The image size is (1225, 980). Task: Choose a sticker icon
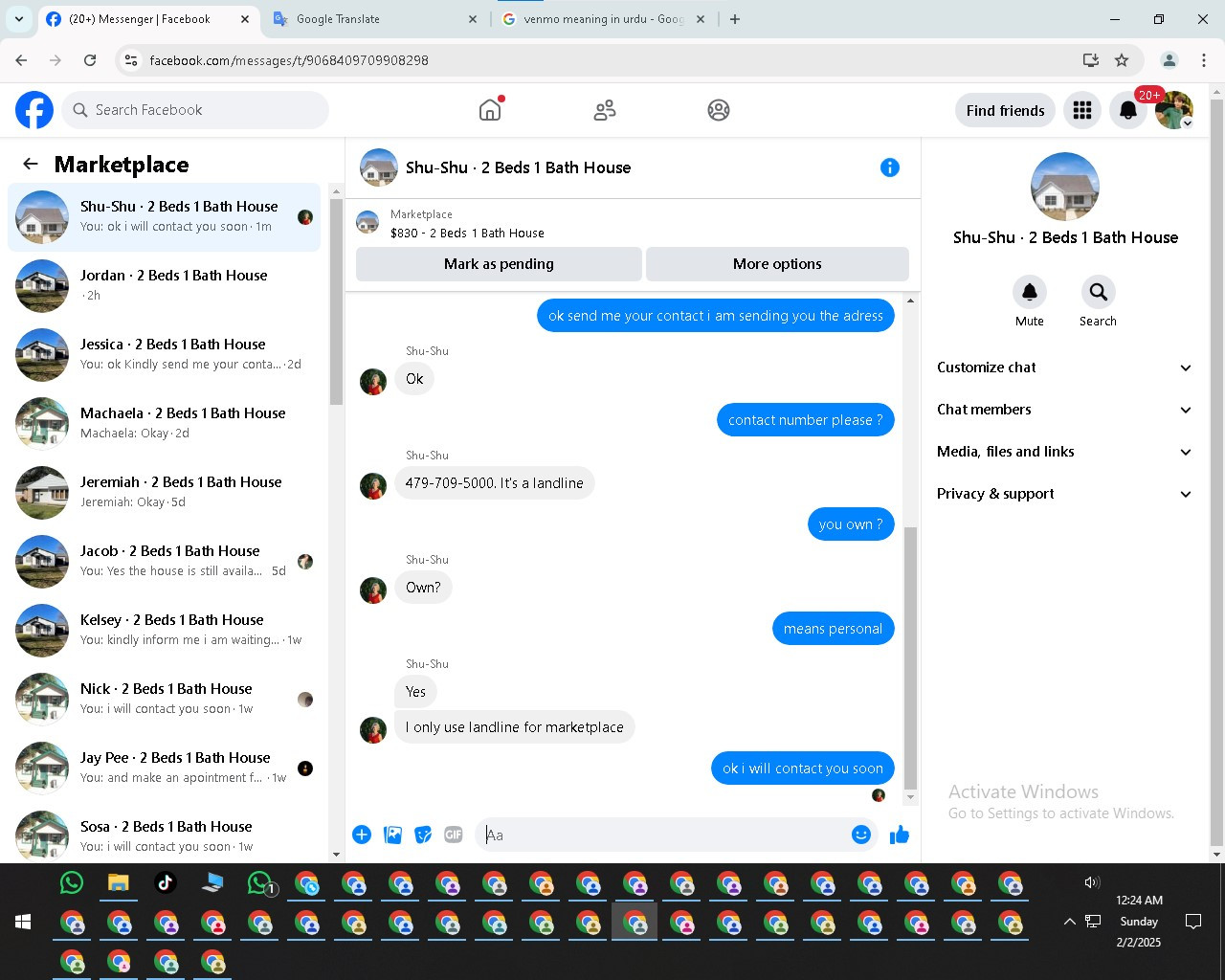tap(423, 835)
